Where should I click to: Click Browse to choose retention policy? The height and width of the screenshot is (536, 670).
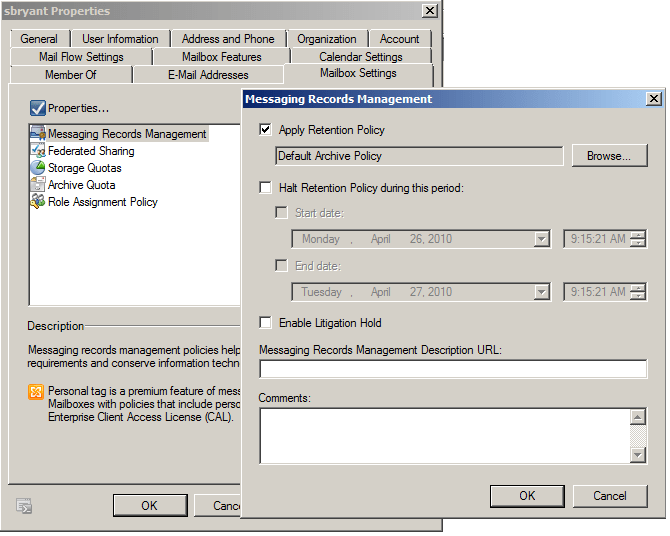(x=609, y=156)
